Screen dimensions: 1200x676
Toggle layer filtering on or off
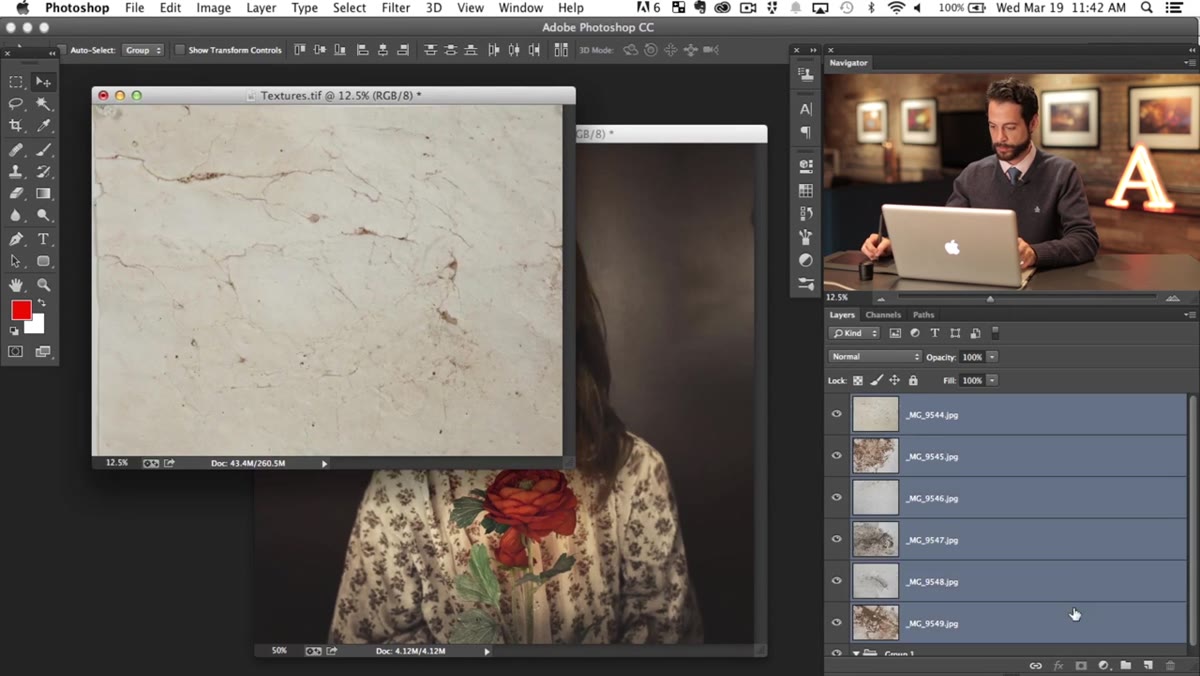pyautogui.click(x=995, y=333)
